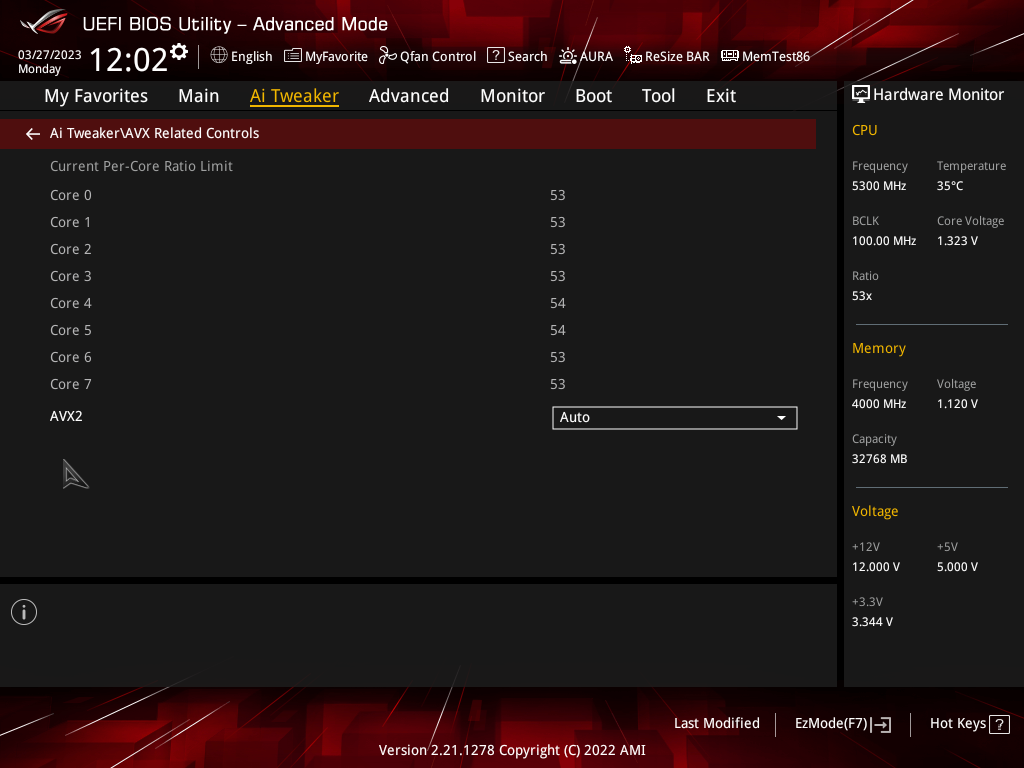The image size is (1024, 768).
Task: Open MyFavorite from the top bar
Action: click(x=336, y=57)
